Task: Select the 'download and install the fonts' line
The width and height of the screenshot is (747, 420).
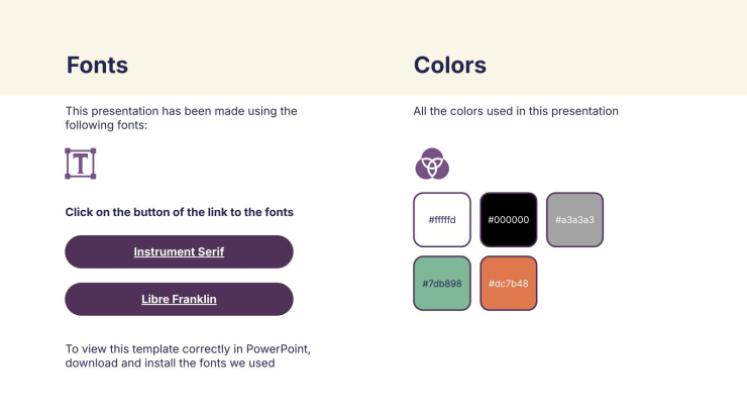Action: click(x=170, y=363)
